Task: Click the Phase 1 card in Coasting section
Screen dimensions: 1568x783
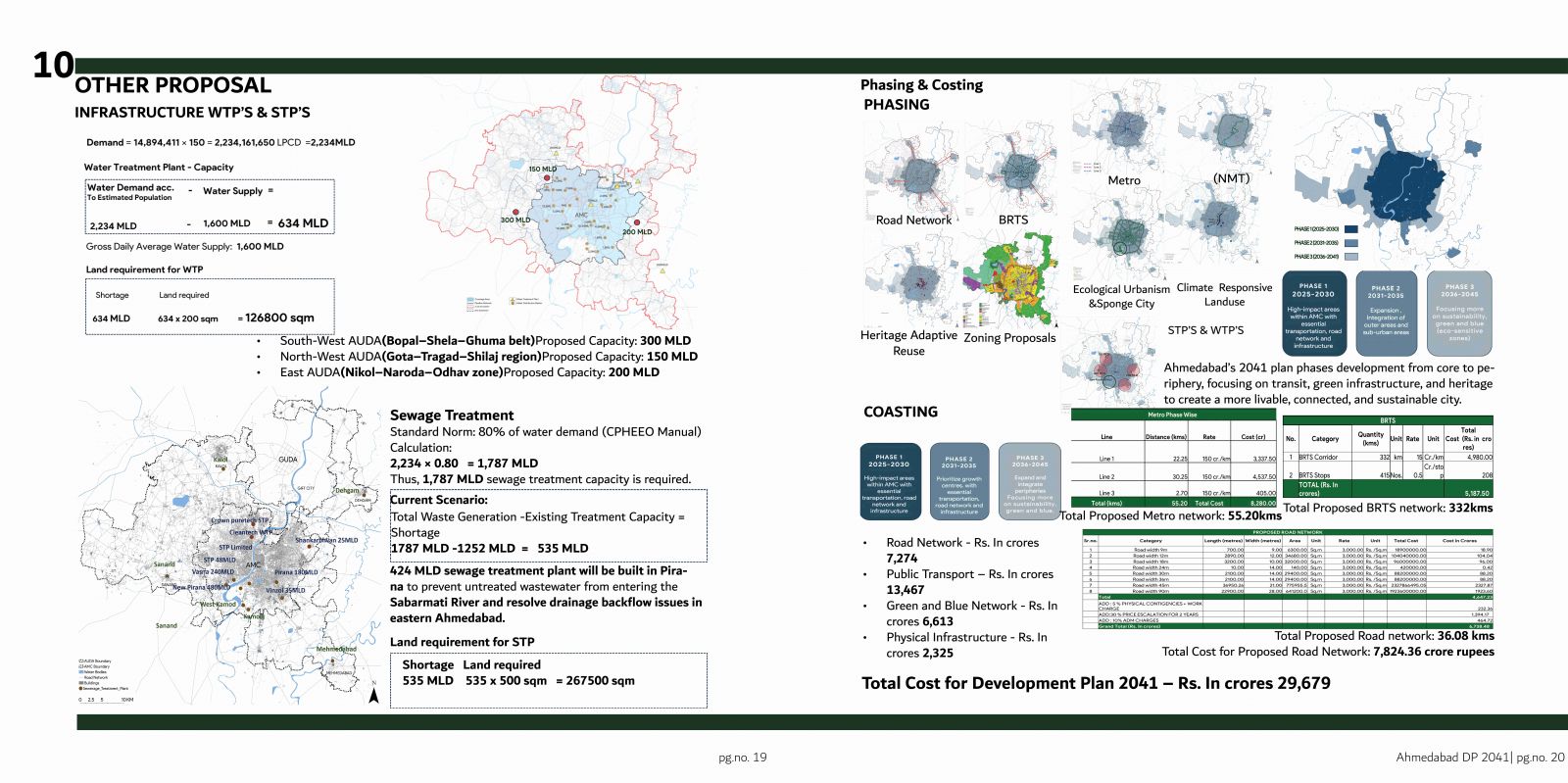Action: 889,480
